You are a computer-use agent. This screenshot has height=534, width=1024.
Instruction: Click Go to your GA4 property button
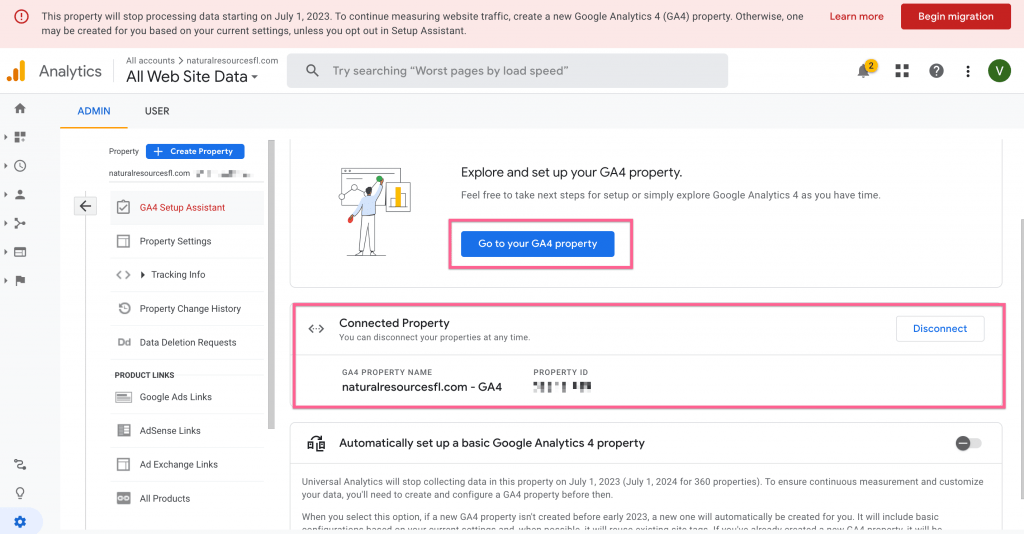point(537,243)
